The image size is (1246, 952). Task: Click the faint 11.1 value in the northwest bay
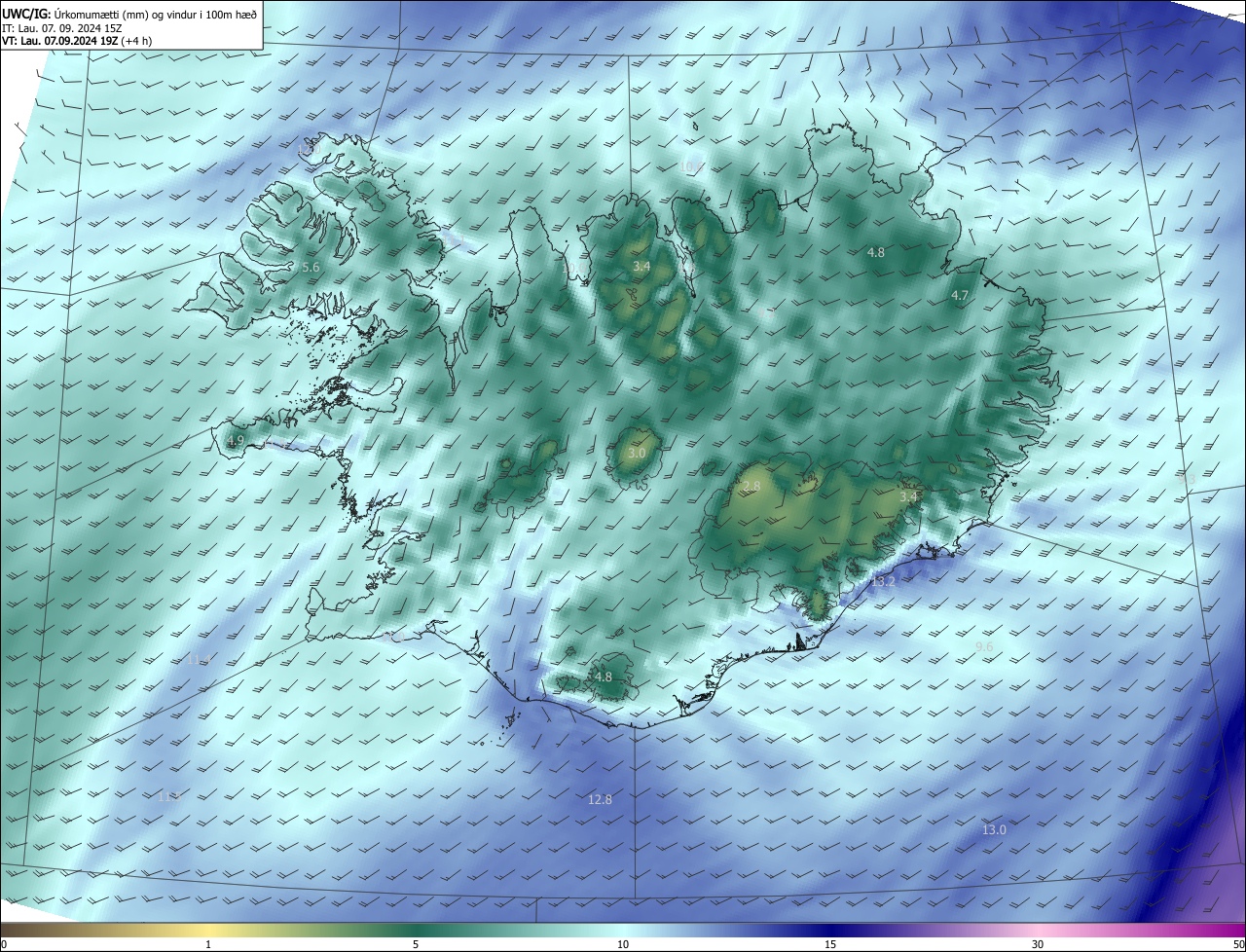coord(454,238)
